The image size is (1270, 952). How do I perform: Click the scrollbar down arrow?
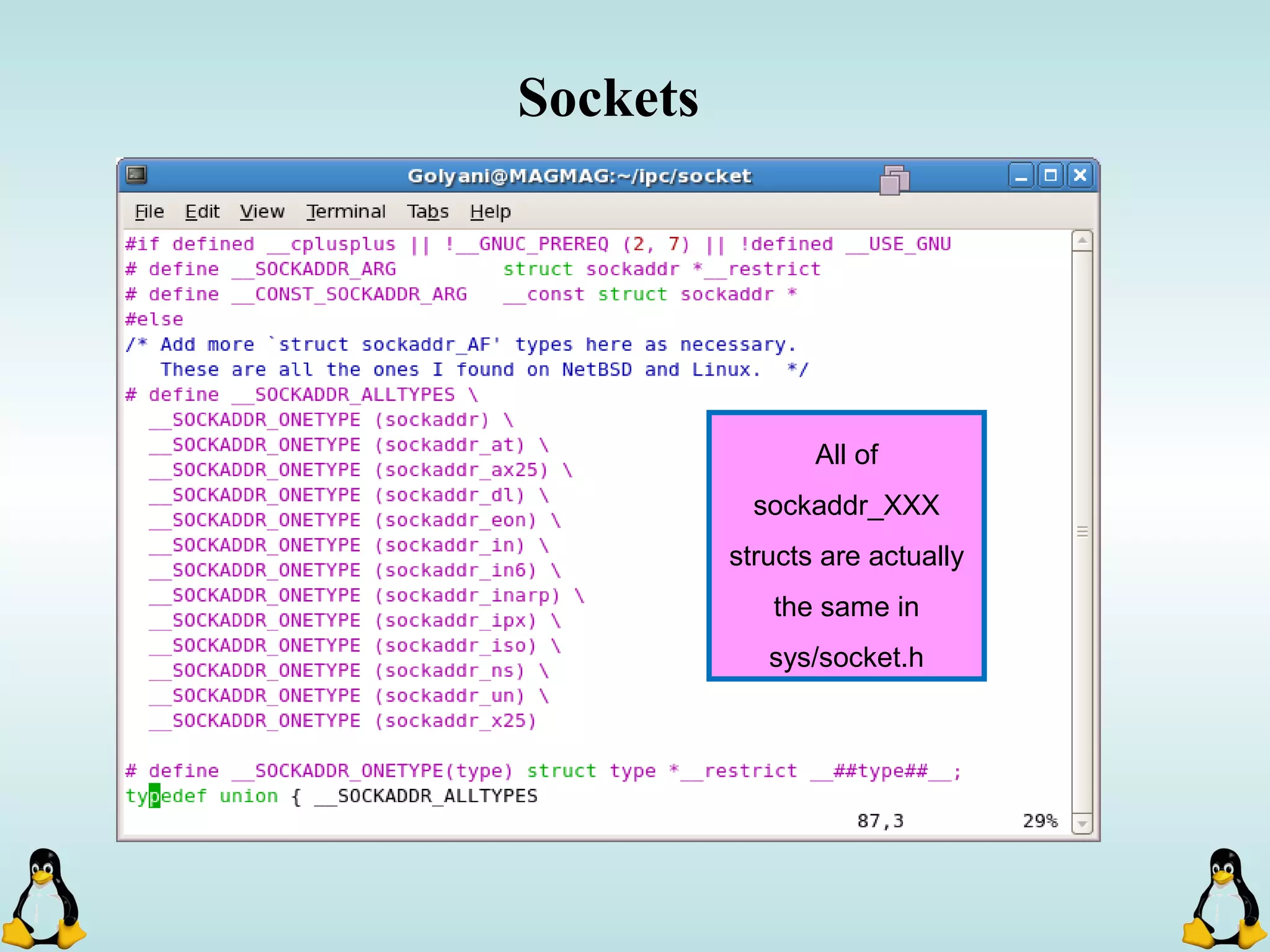click(1082, 824)
